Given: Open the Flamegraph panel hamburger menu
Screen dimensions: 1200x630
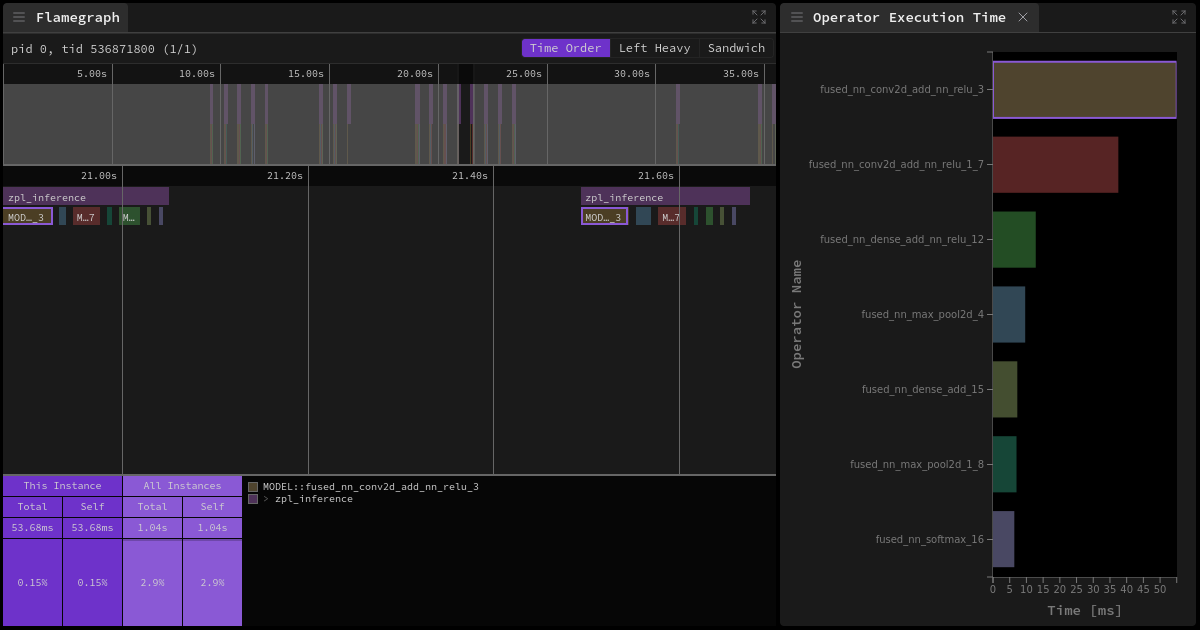Looking at the screenshot, I should coord(18,17).
